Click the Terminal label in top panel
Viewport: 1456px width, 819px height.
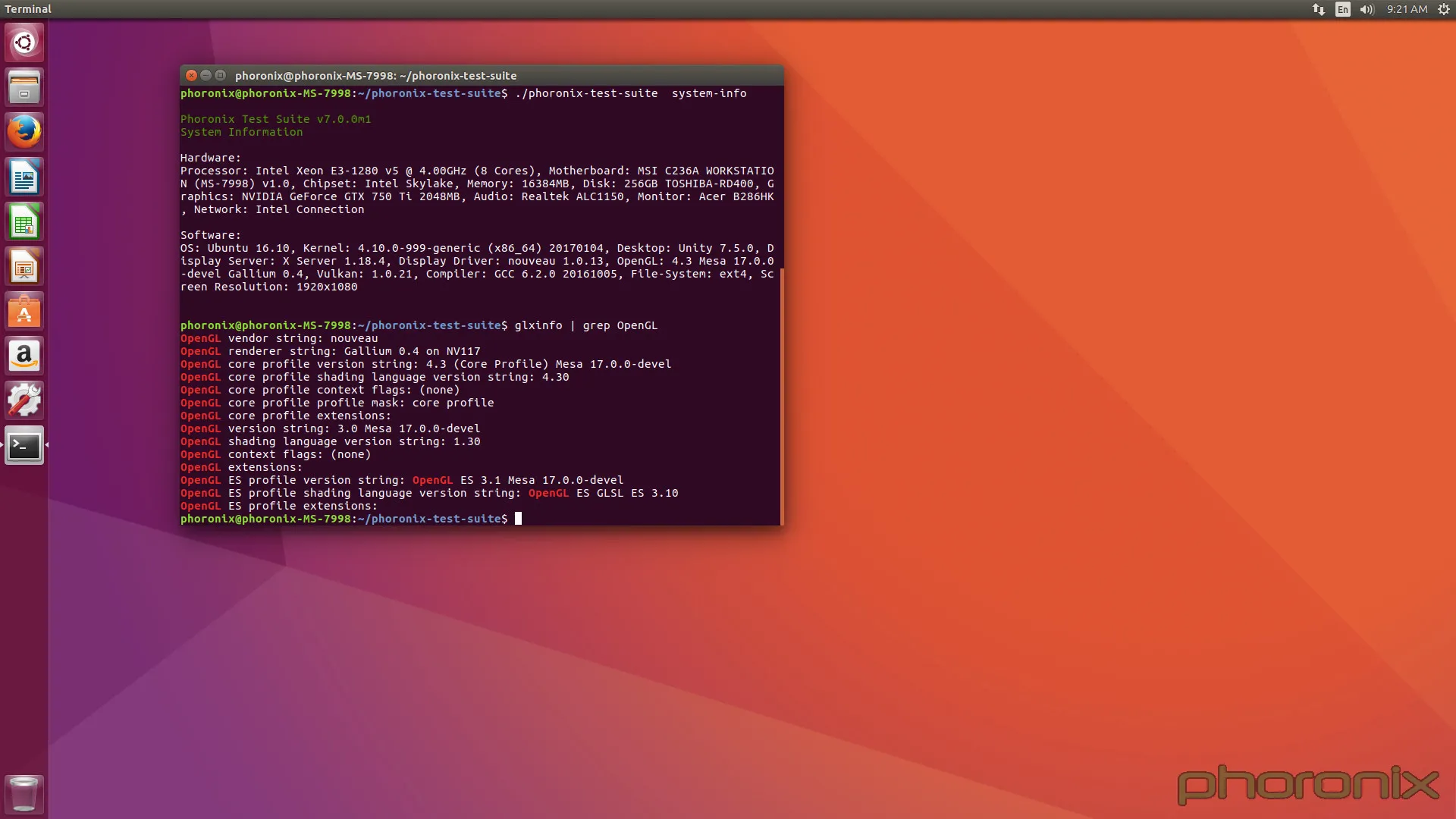point(28,9)
